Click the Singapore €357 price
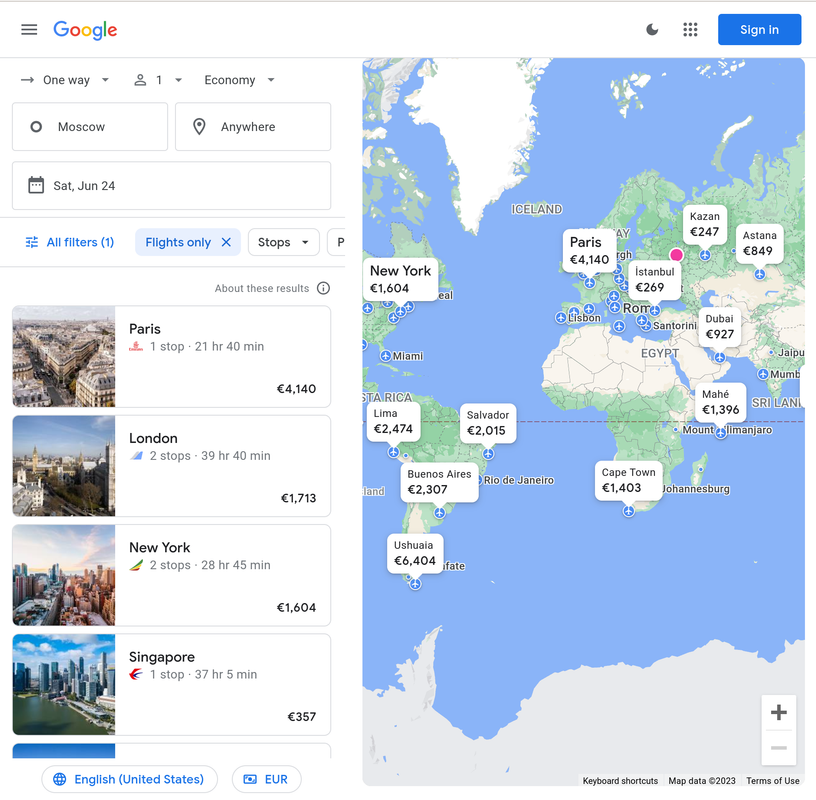This screenshot has width=816, height=800. pyautogui.click(x=302, y=717)
